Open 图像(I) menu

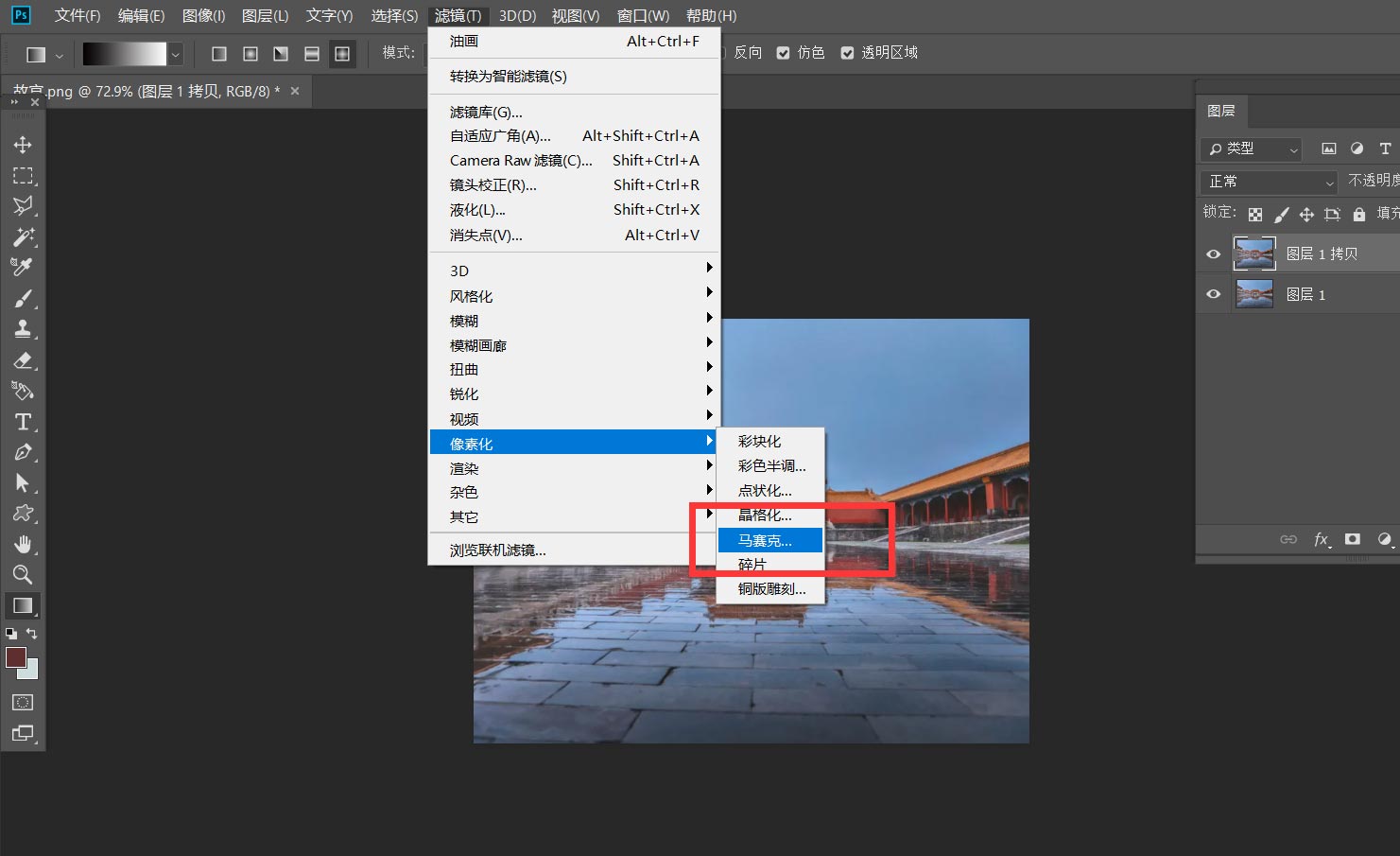203,16
